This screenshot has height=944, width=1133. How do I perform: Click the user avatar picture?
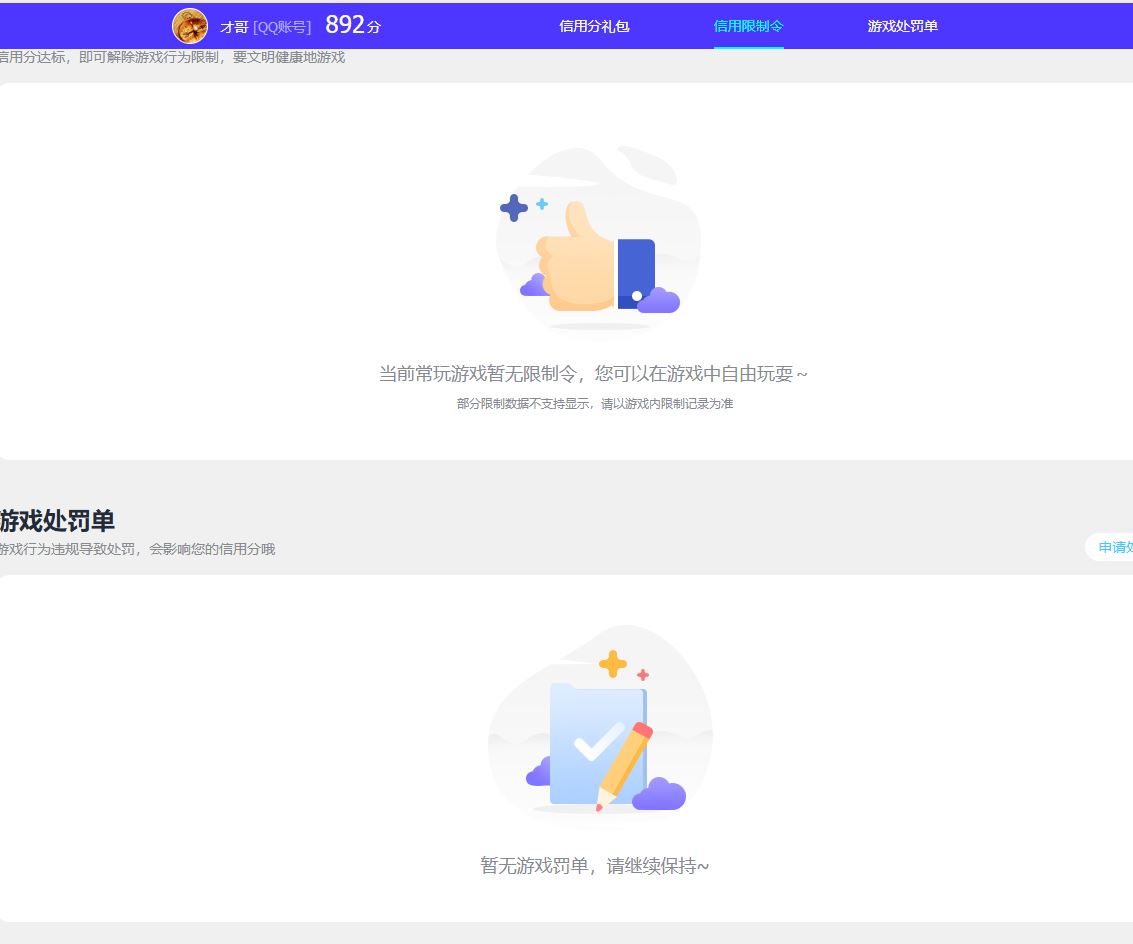[x=190, y=26]
